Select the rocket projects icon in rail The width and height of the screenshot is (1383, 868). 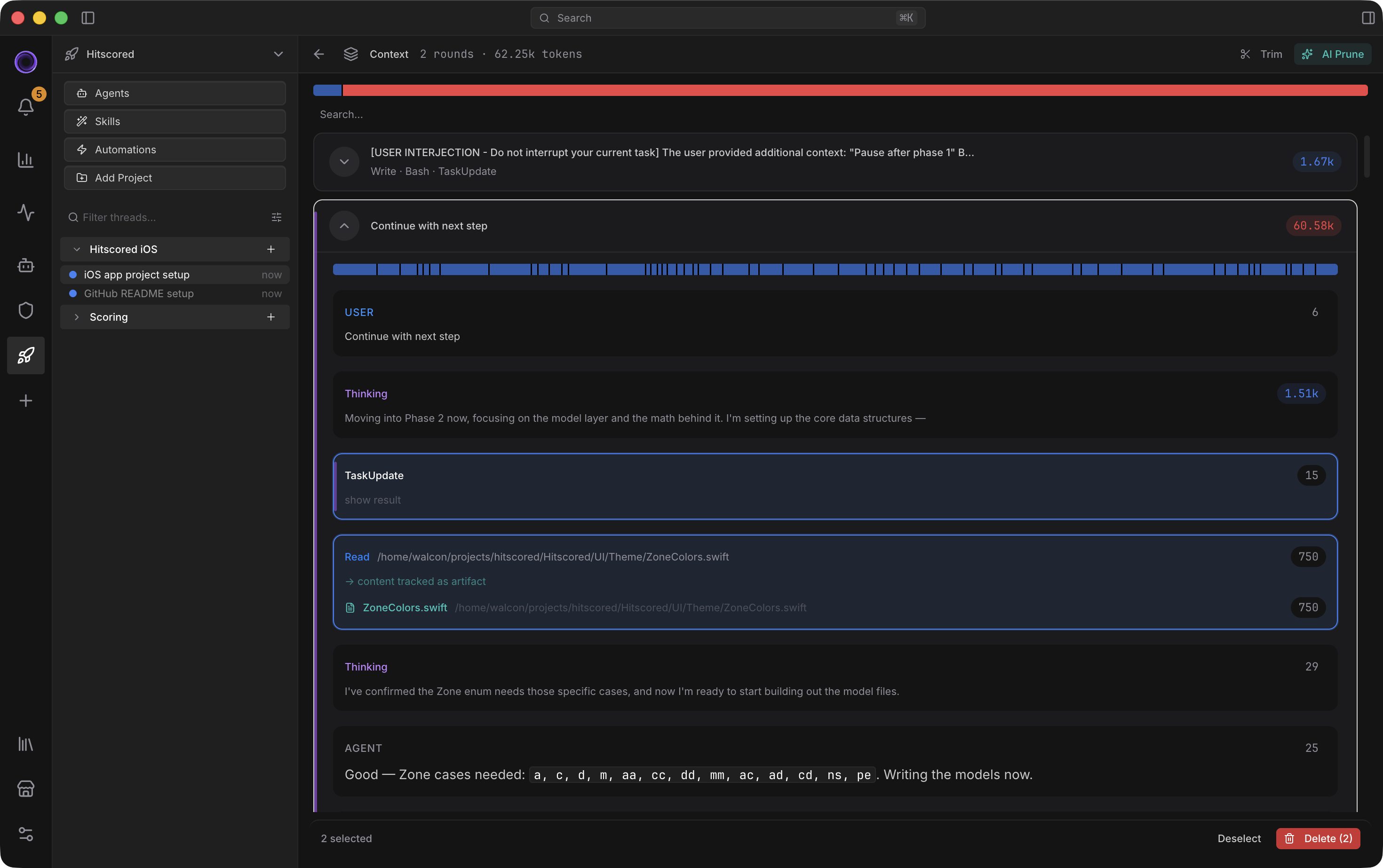coord(26,355)
